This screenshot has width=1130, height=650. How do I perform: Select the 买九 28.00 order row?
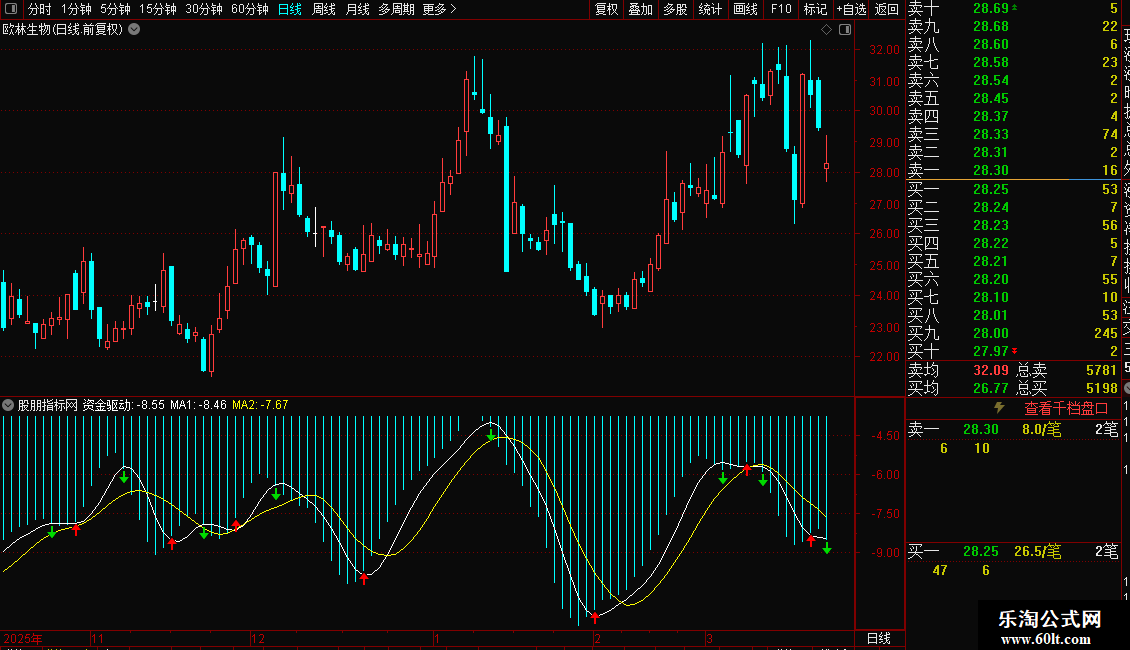pos(1013,333)
